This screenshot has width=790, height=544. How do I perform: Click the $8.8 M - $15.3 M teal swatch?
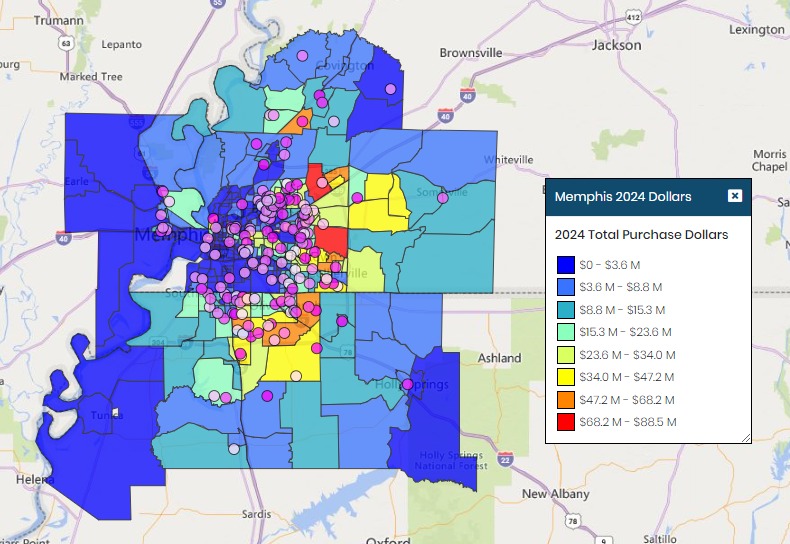coord(566,310)
